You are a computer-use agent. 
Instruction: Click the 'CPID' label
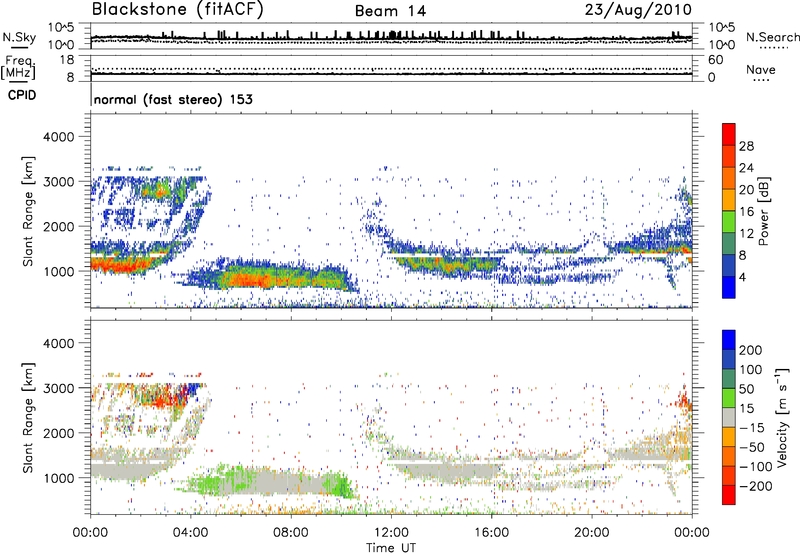(22, 95)
